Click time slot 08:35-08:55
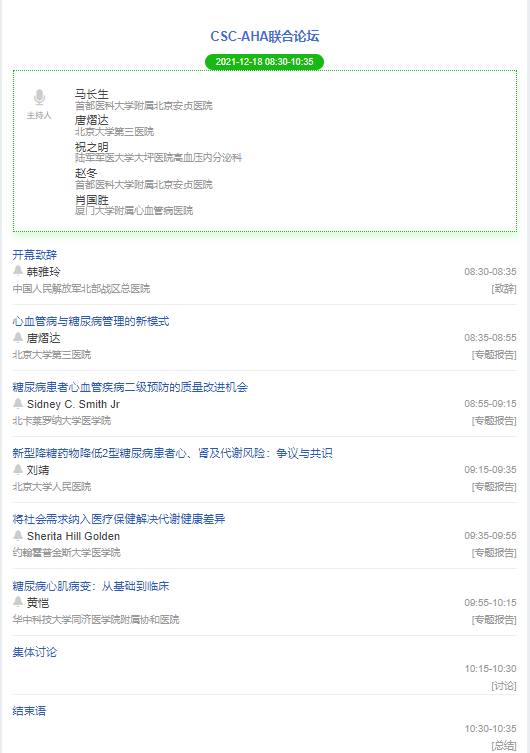Screen dimensions: 530x753 click(x=490, y=338)
